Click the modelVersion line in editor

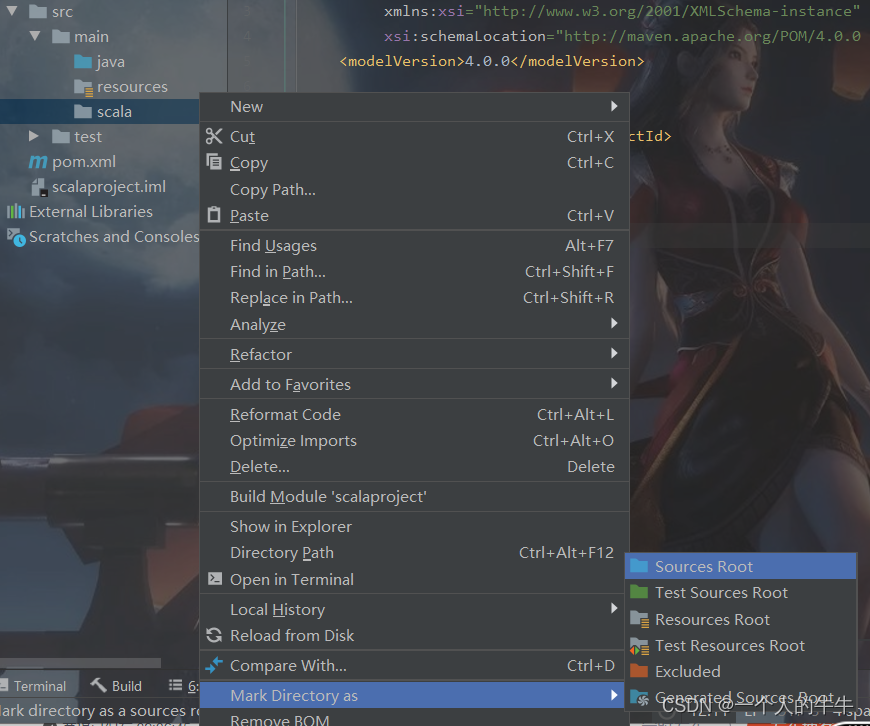click(492, 61)
